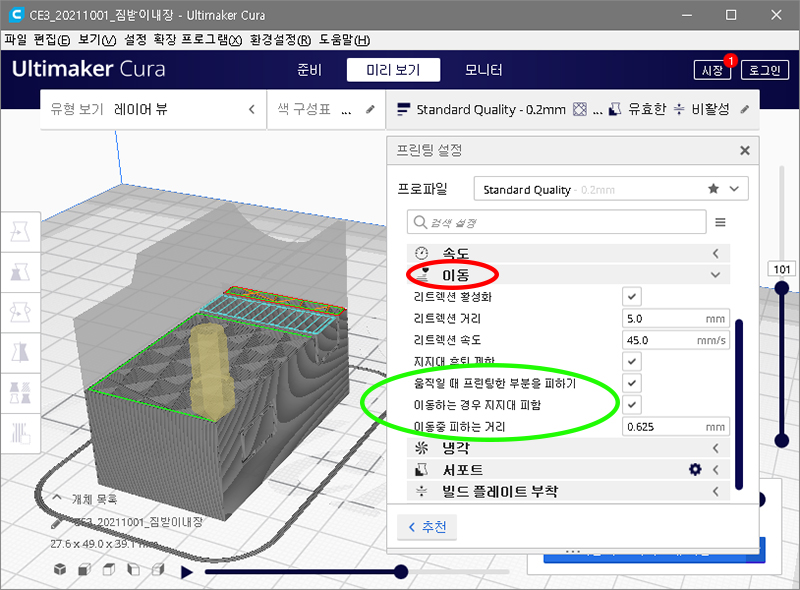
Task: Toggle 이동하는 경우 지지대 피함 checkbox
Action: point(632,405)
